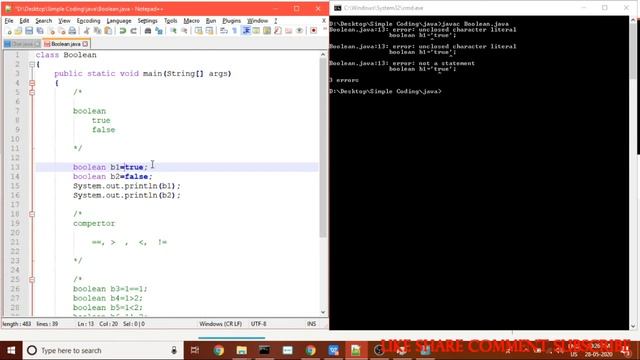Open the Encoding menu
This screenshot has height=360, width=640.
pos(88,21)
